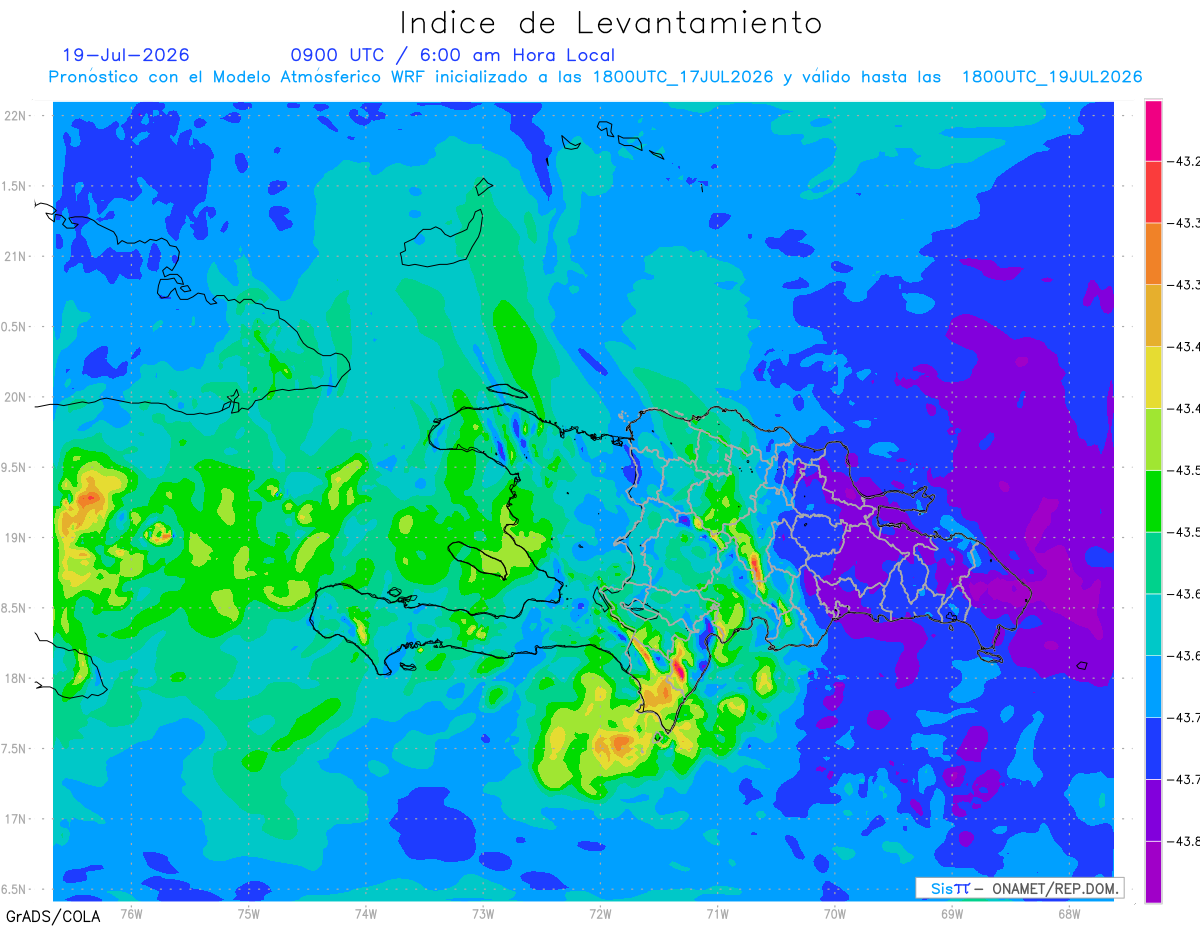Click the "73W" longitude tick label

coord(483,914)
